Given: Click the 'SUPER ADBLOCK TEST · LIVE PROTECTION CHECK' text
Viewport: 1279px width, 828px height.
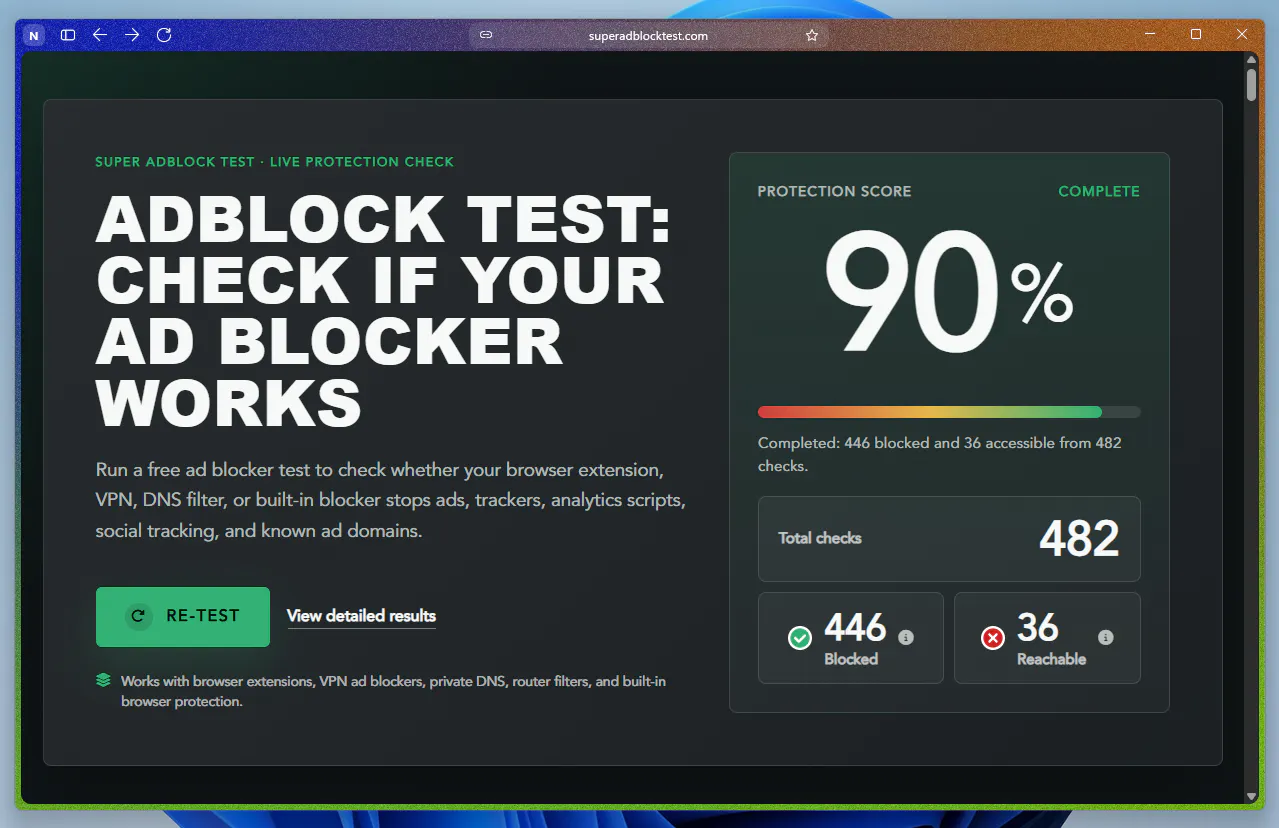Looking at the screenshot, I should click(x=275, y=161).
